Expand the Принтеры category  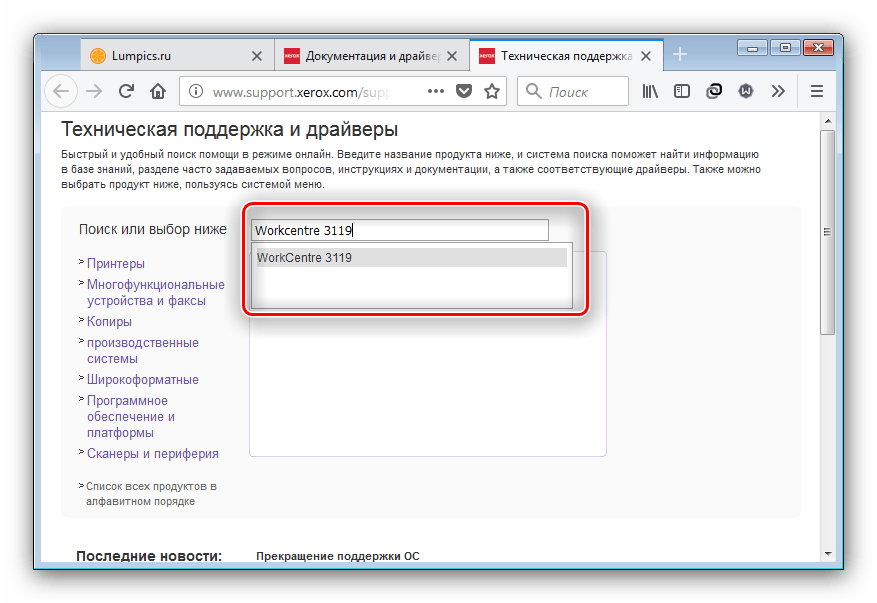coord(115,263)
